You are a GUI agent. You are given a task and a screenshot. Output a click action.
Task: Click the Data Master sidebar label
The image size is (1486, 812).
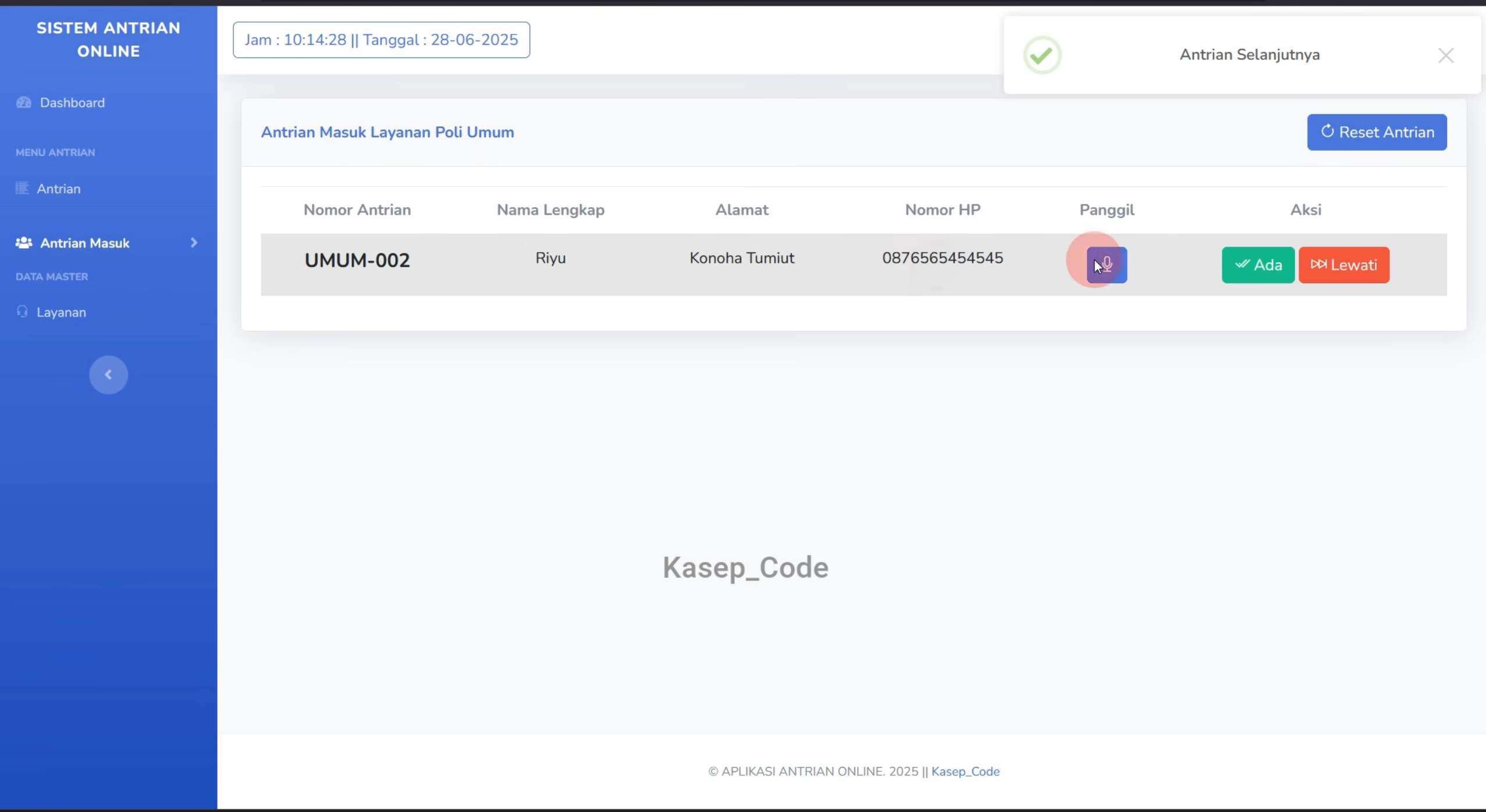(x=52, y=277)
